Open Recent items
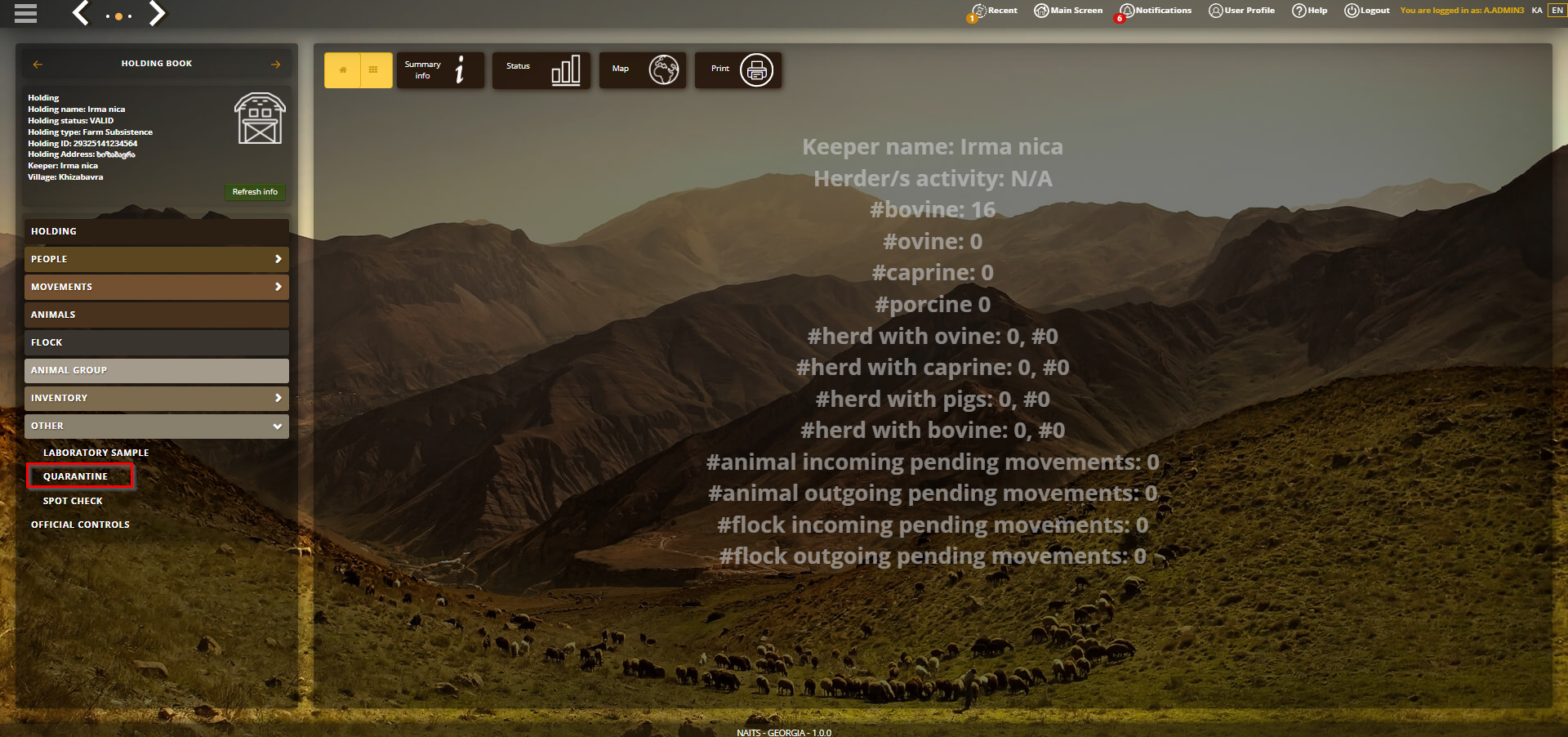The image size is (1568, 737). [993, 11]
